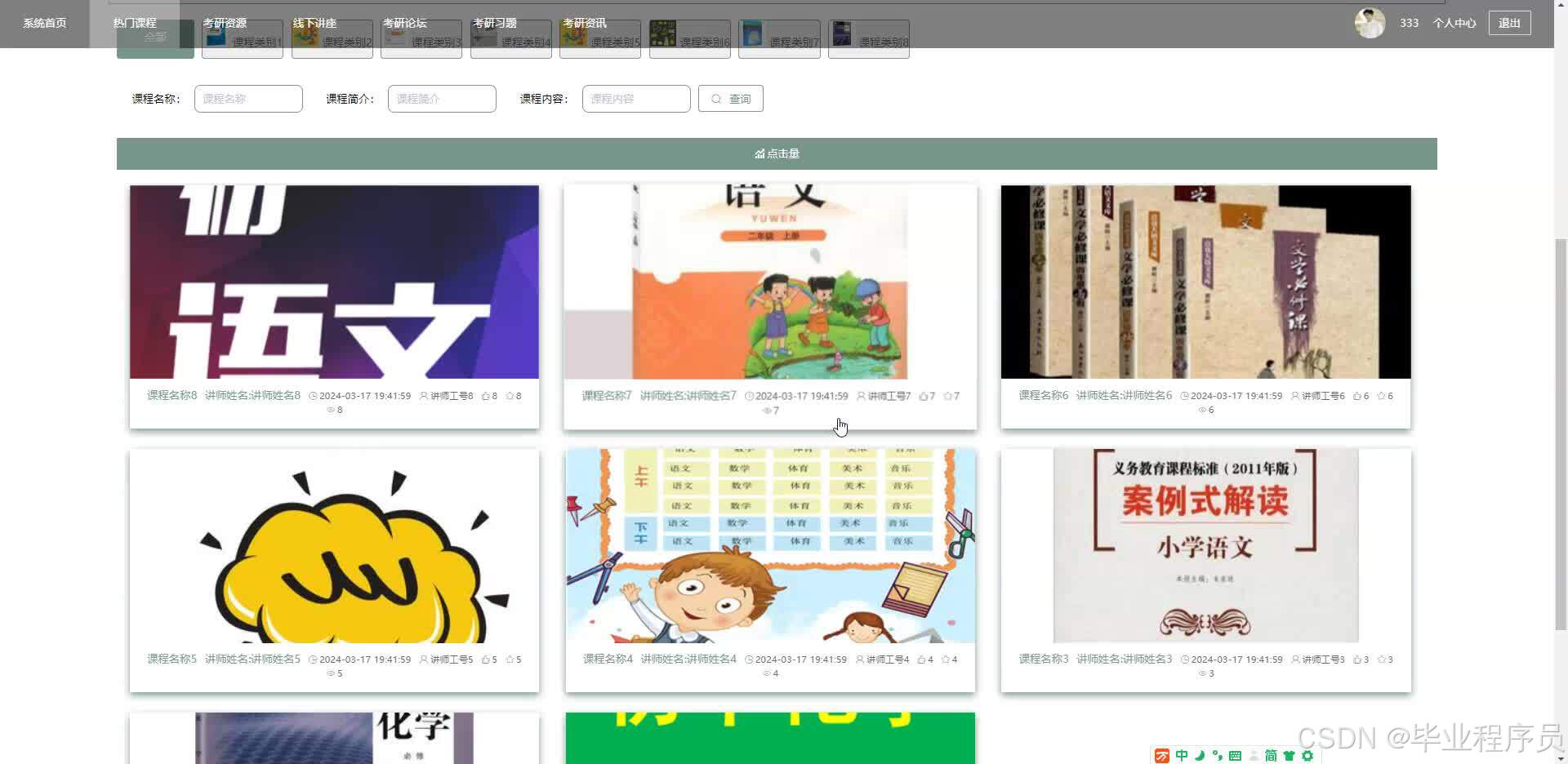Open the 考研资源 navigation item
Image resolution: width=1568 pixels, height=764 pixels.
click(x=225, y=23)
